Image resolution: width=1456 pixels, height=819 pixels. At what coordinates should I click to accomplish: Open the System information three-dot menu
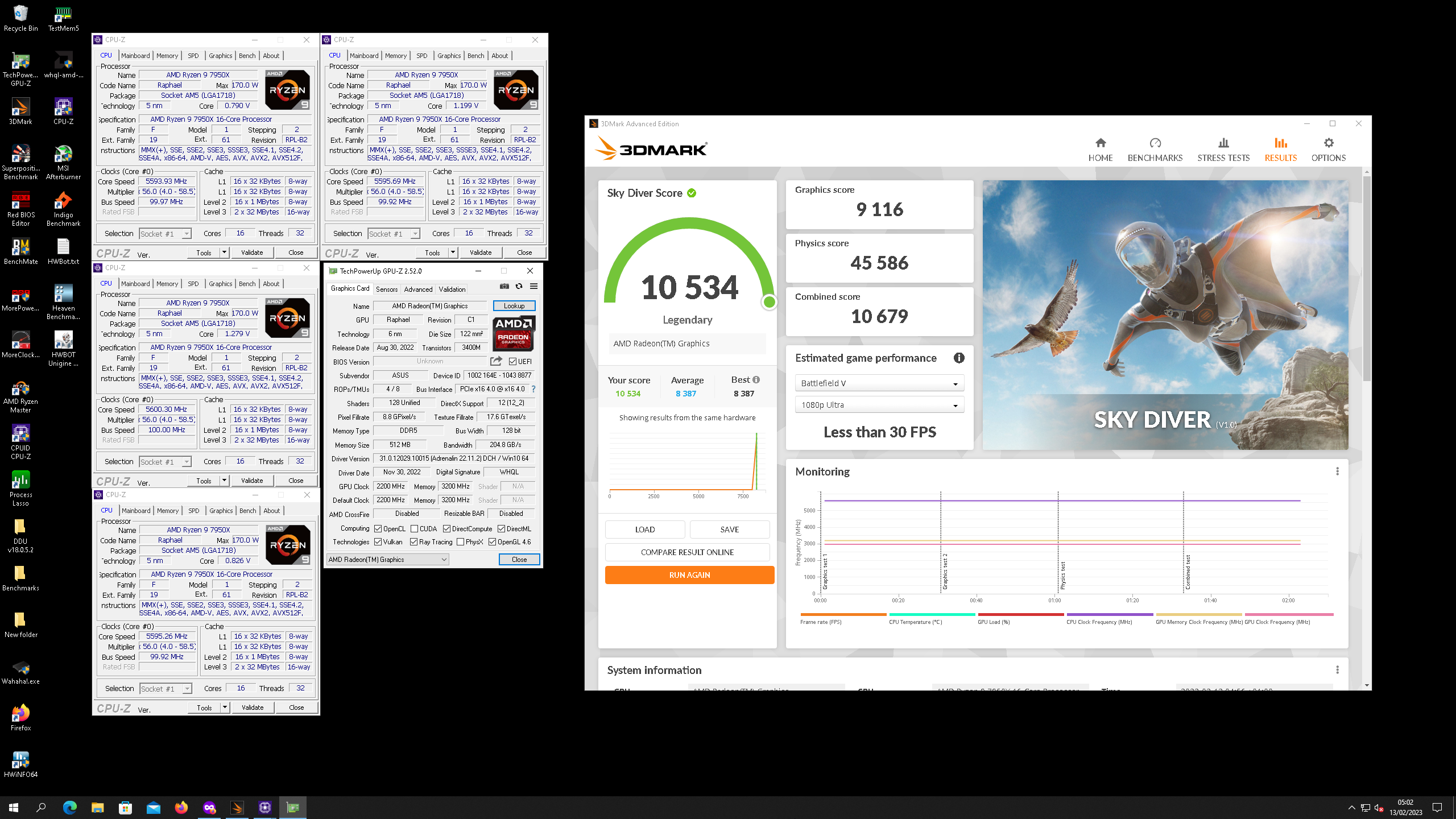[1337, 670]
